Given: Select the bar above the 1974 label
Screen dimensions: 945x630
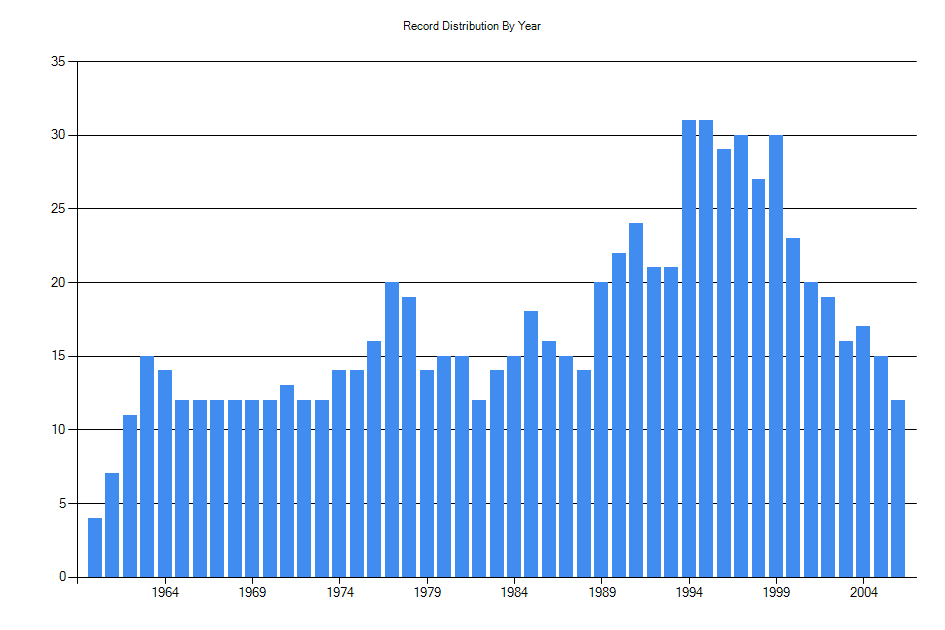Looking at the screenshot, I should coord(338,470).
